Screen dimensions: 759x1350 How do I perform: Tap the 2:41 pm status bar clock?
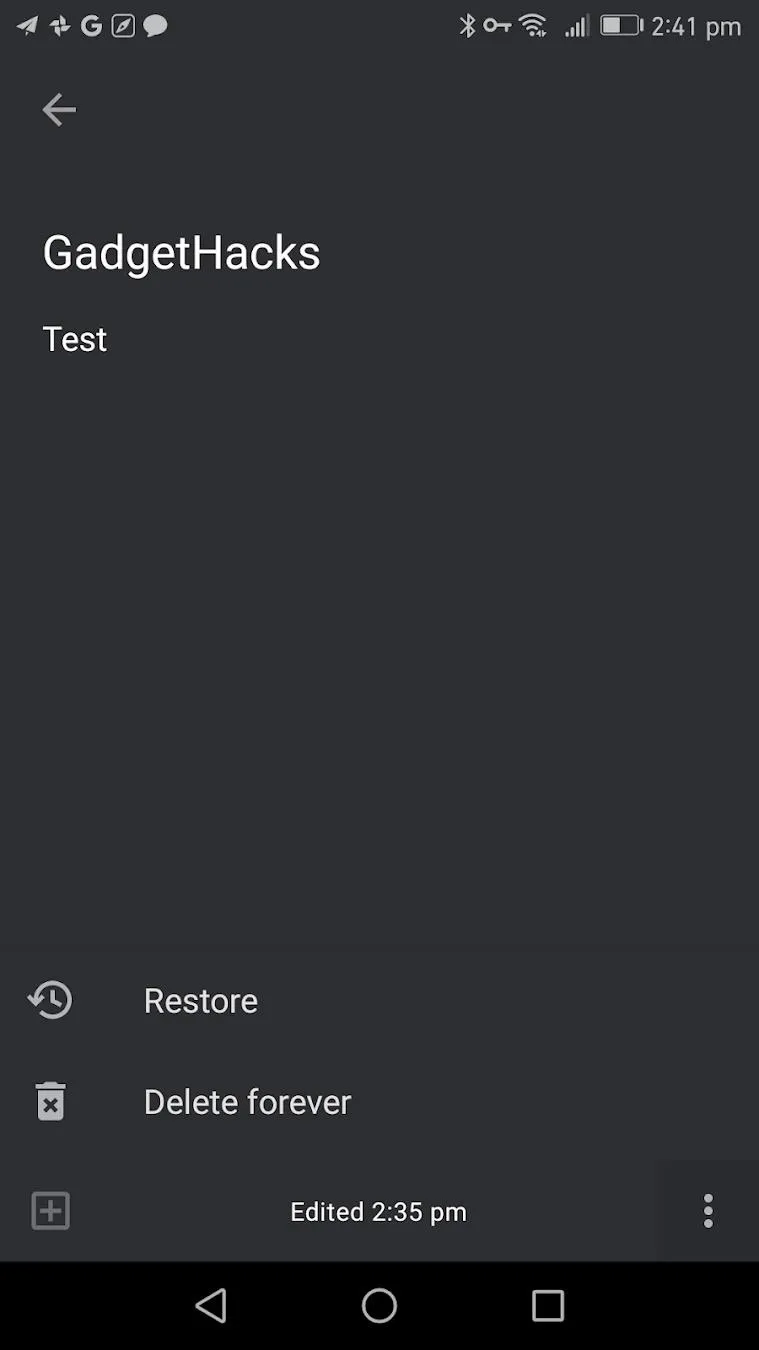[x=696, y=27]
